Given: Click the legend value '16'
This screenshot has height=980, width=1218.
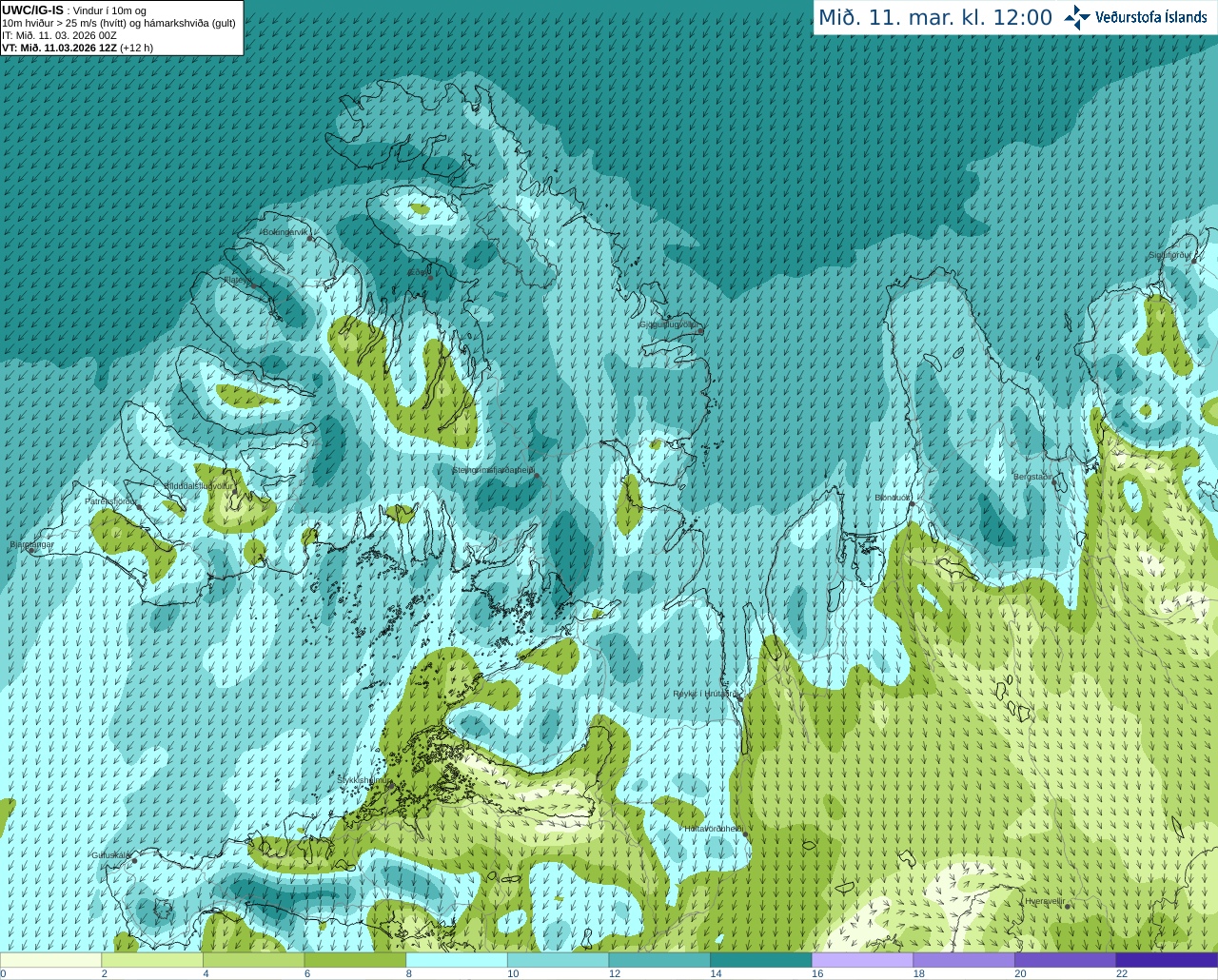Looking at the screenshot, I should pyautogui.click(x=817, y=973).
